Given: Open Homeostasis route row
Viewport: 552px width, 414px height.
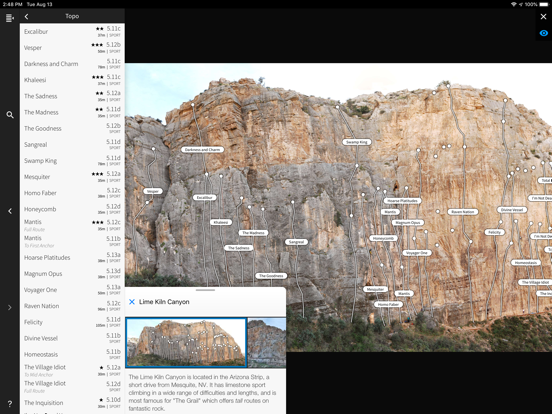Looking at the screenshot, I should (x=72, y=355).
